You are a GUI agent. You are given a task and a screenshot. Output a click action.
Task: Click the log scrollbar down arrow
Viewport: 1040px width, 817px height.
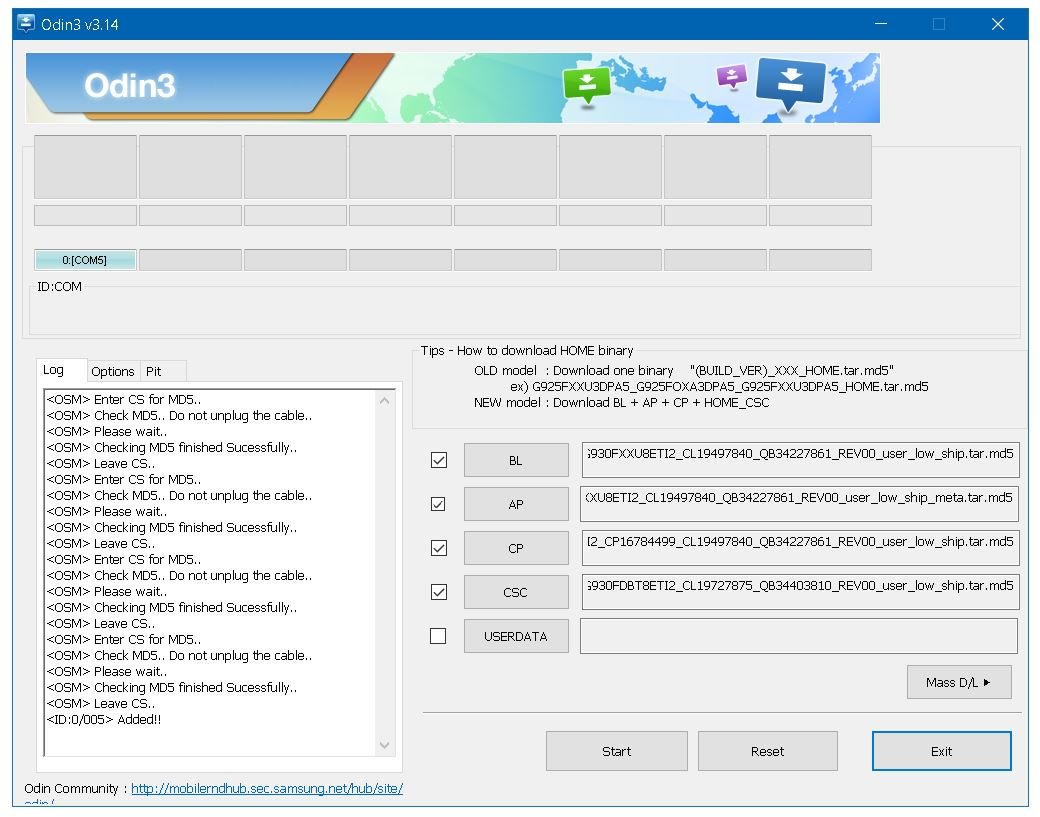[385, 745]
